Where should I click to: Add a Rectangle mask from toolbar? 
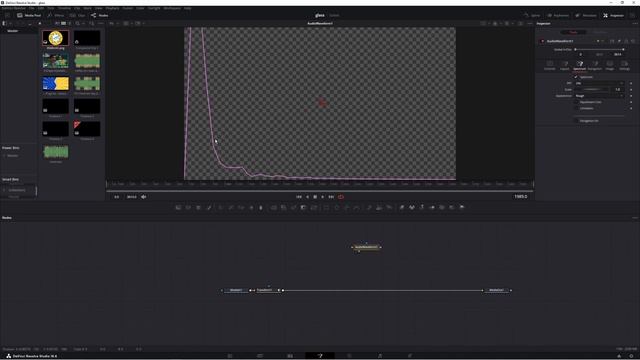tap(326, 207)
